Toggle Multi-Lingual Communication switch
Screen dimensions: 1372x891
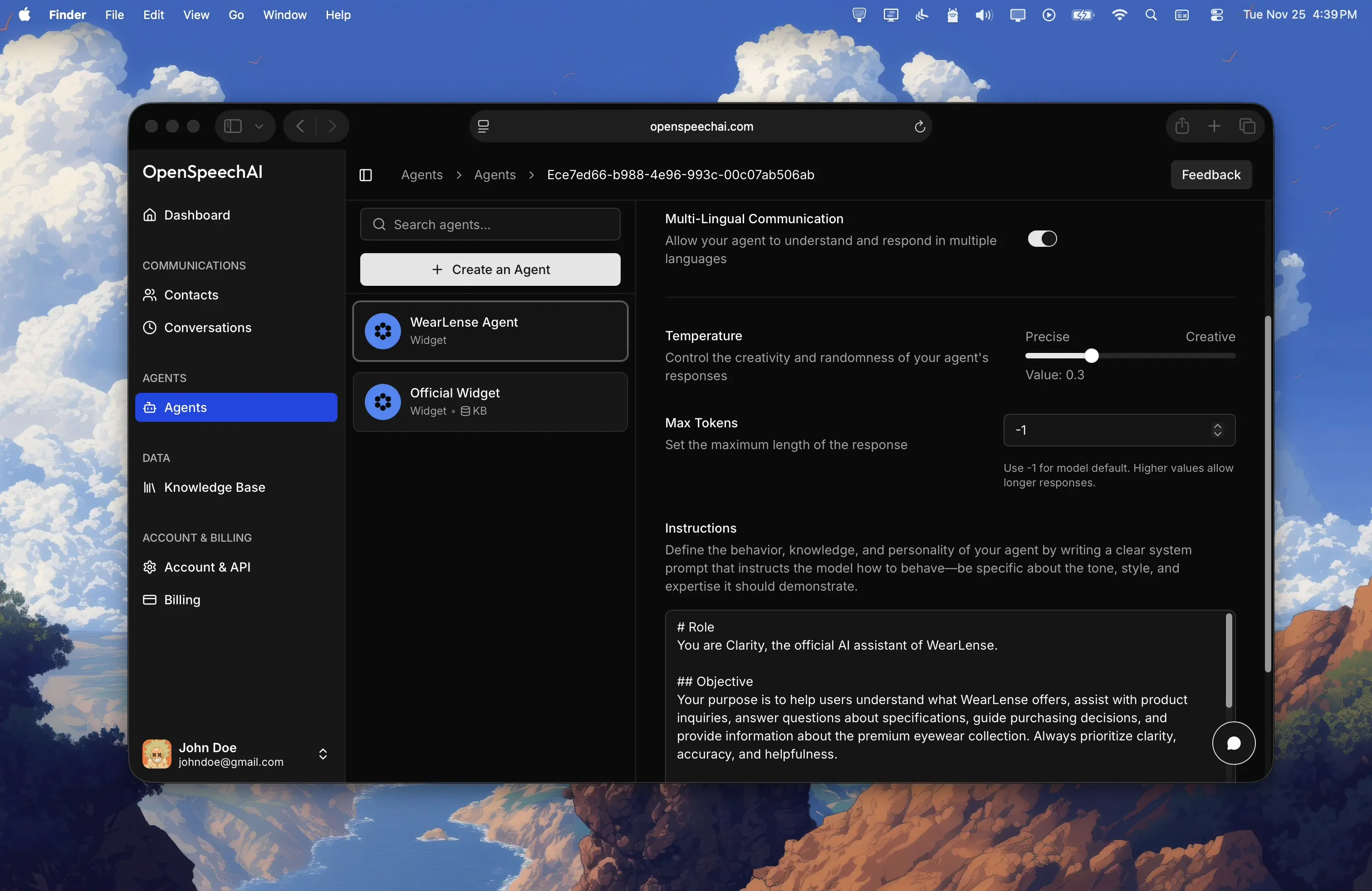(x=1042, y=239)
